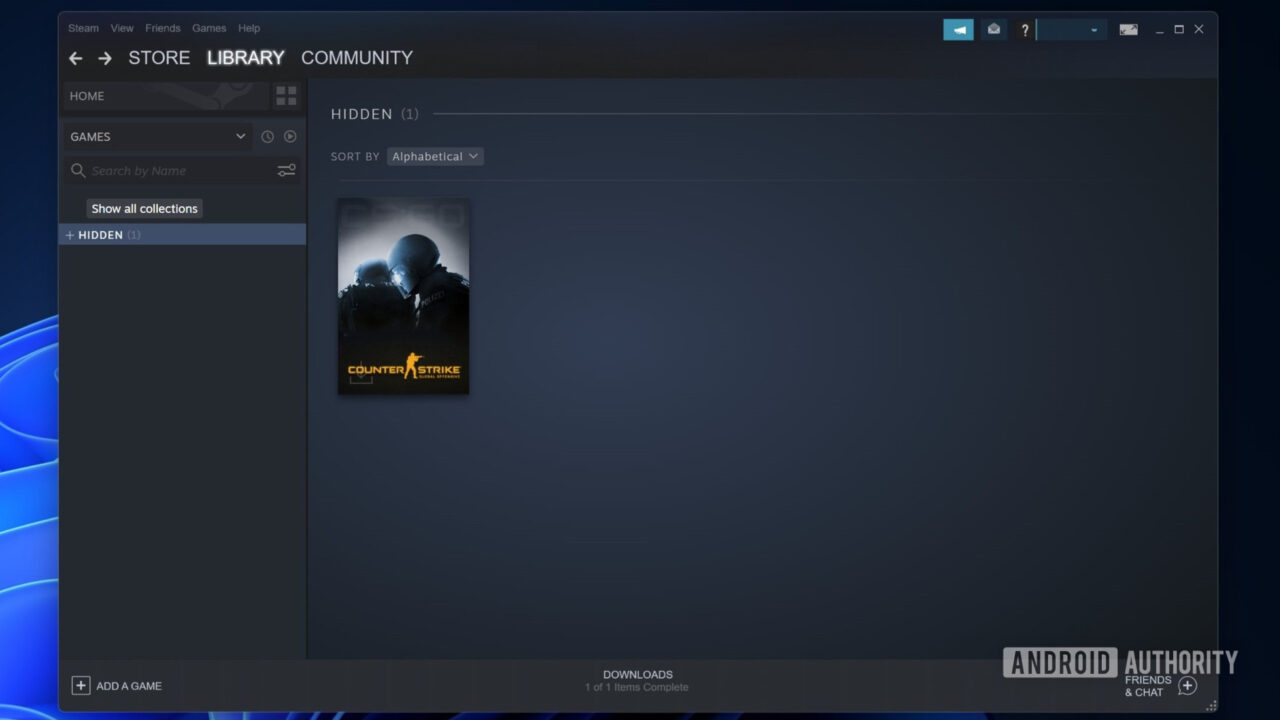This screenshot has width=1280, height=720.
Task: Click the help question mark icon
Action: click(1024, 30)
